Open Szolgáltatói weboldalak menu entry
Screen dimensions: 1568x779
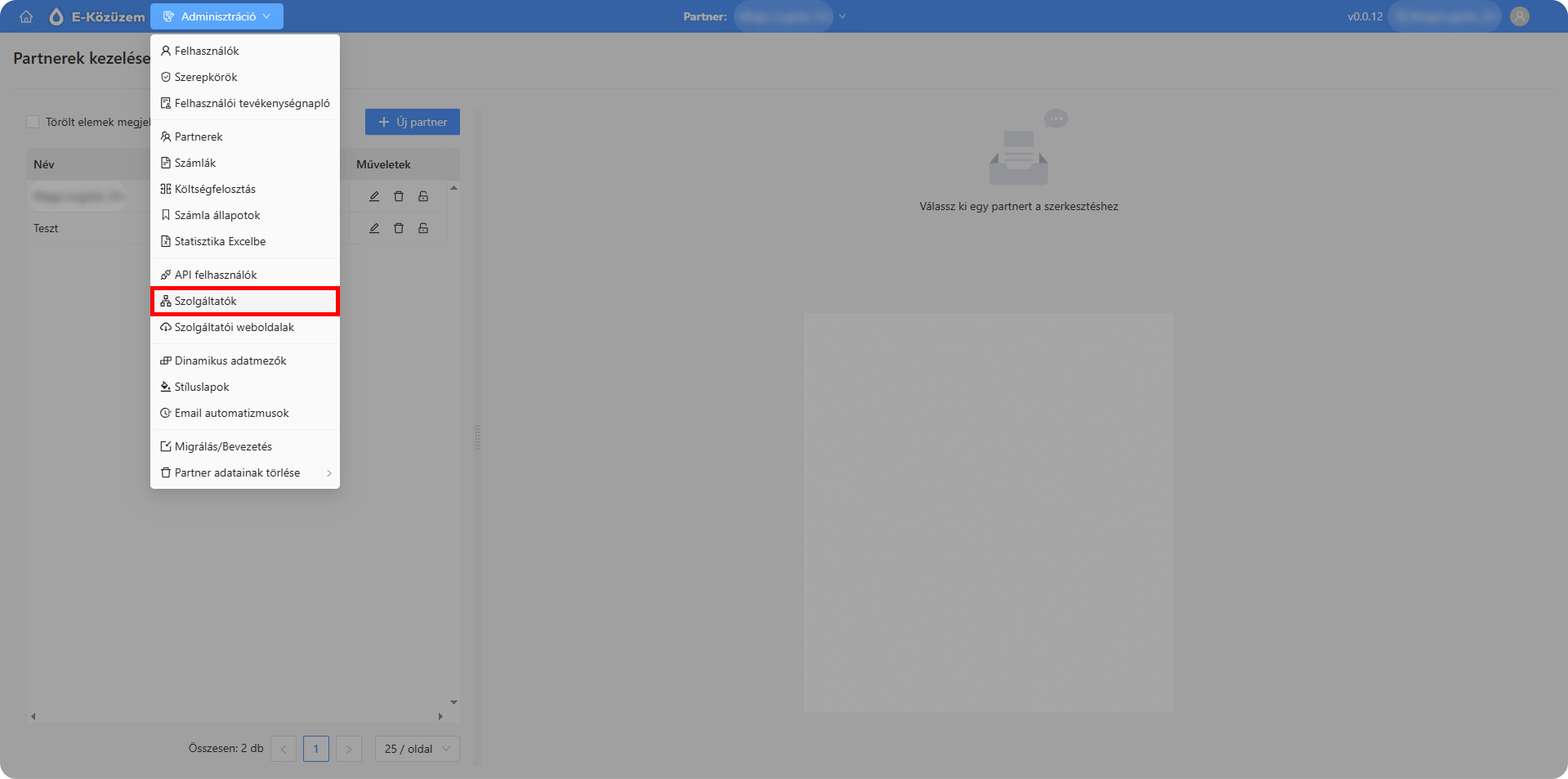click(x=245, y=327)
